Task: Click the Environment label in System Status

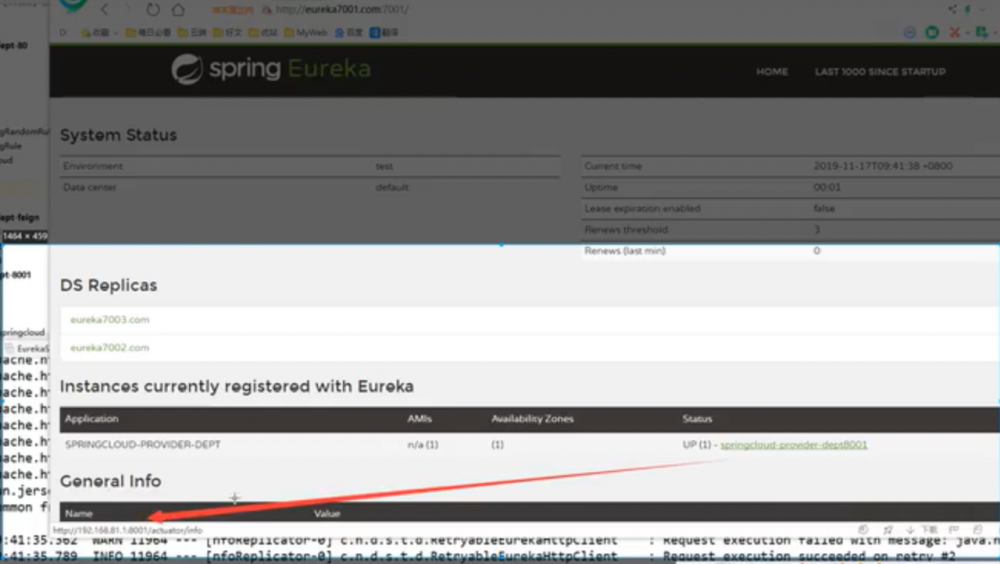Action: pos(93,166)
